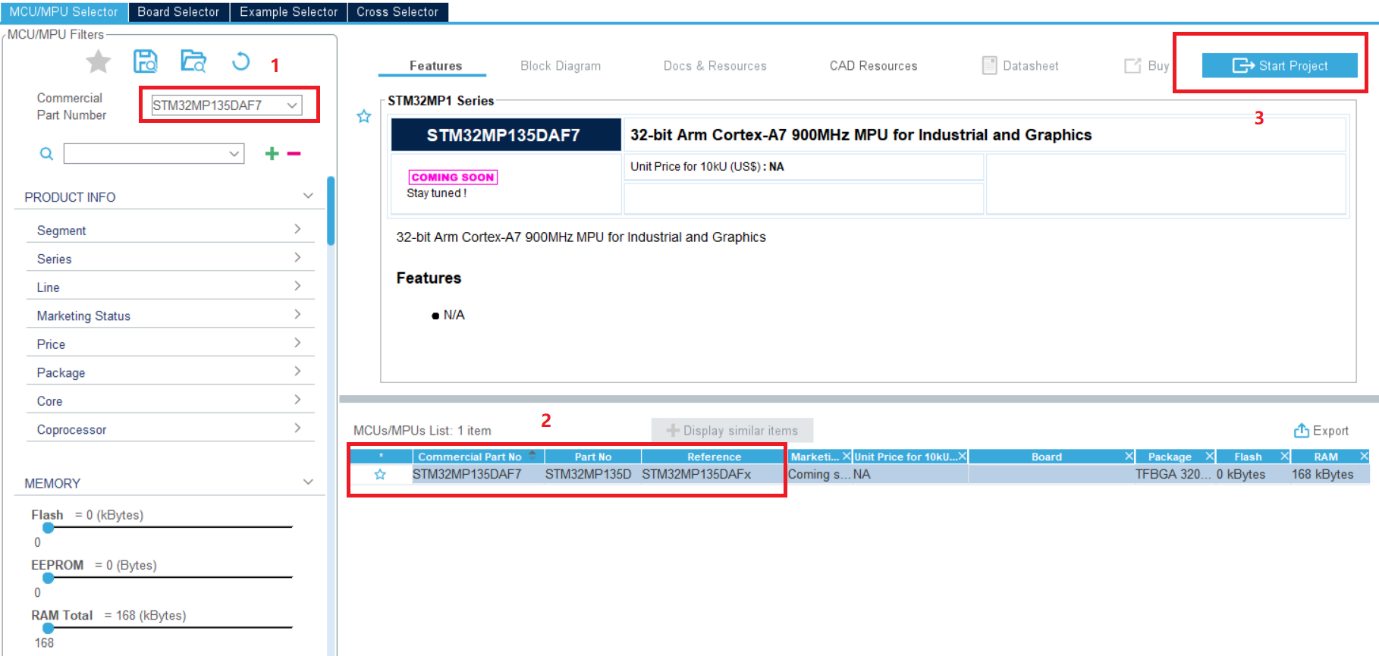Click the green plus icon
The height and width of the screenshot is (656, 1379).
click(270, 154)
